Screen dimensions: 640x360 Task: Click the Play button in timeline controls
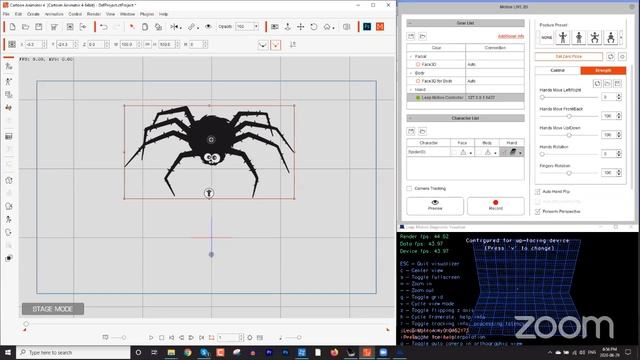pyautogui.click(x=151, y=338)
